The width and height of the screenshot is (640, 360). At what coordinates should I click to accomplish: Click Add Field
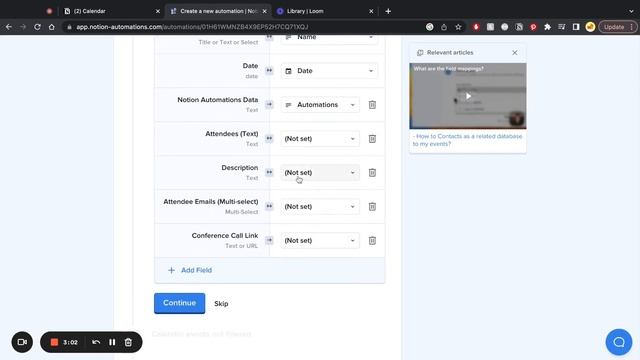[x=190, y=270]
